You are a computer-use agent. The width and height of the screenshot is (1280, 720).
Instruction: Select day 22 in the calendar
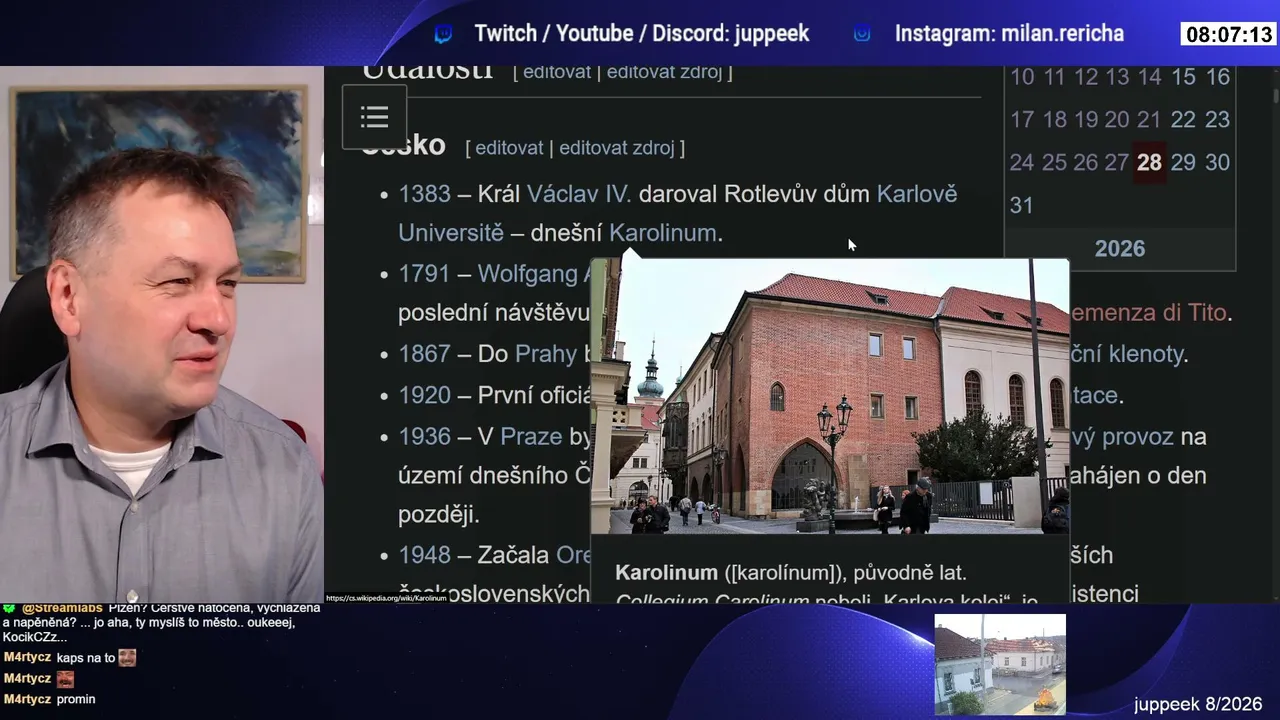[x=1183, y=120]
